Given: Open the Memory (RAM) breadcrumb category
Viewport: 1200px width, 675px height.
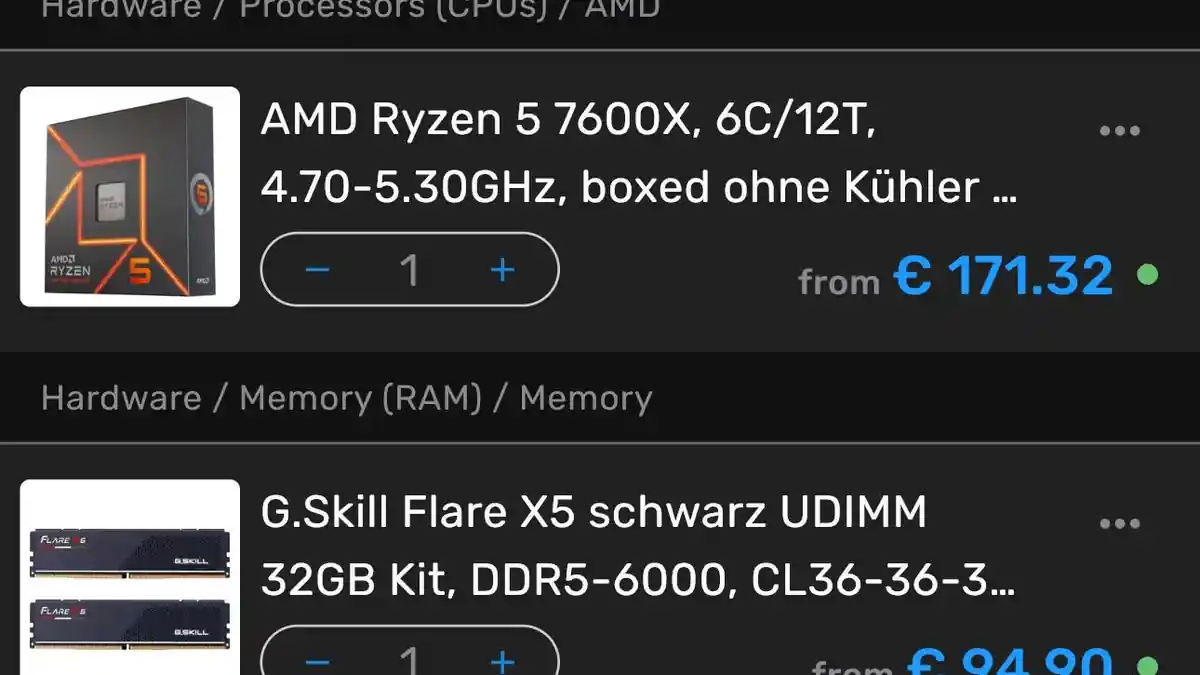Looking at the screenshot, I should tap(360, 398).
